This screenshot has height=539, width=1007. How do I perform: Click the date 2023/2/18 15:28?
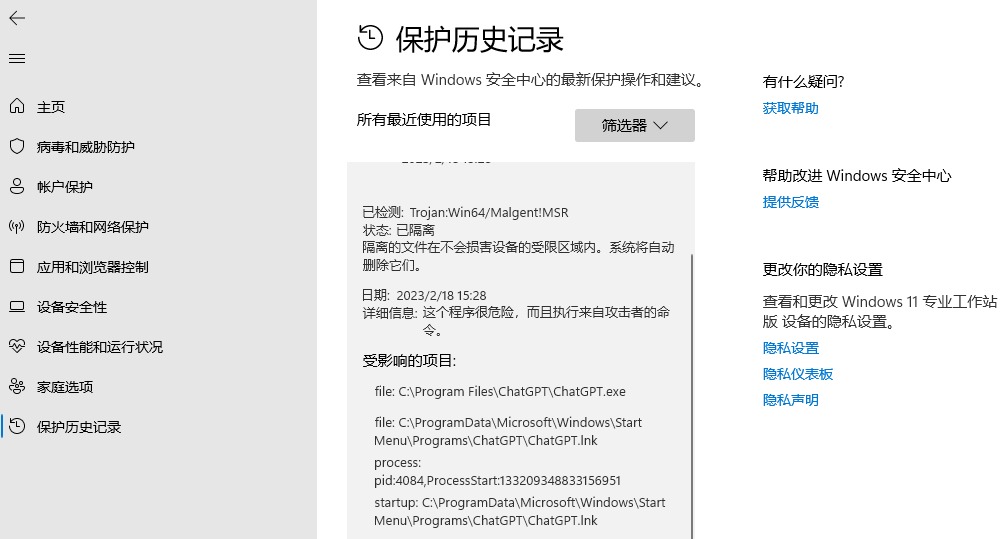[441, 296]
